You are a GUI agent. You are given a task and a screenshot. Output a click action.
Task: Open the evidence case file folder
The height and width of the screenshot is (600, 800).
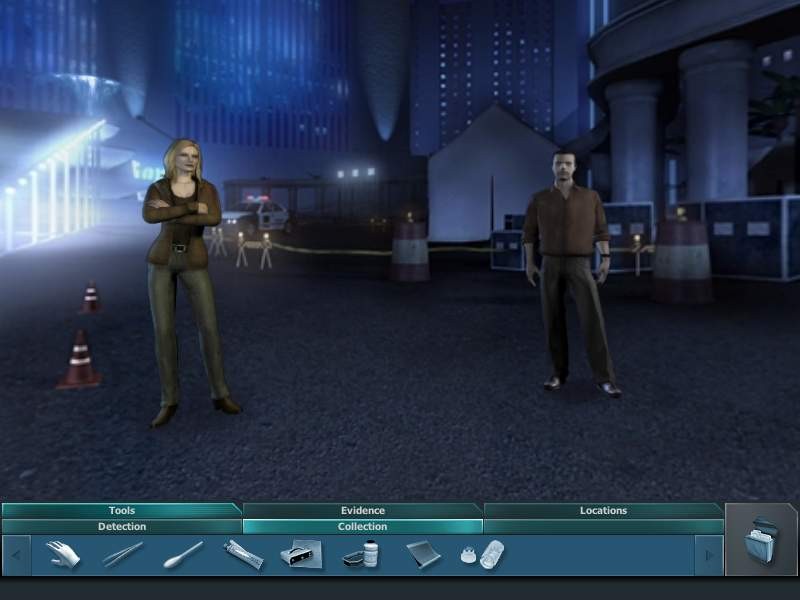point(761,541)
